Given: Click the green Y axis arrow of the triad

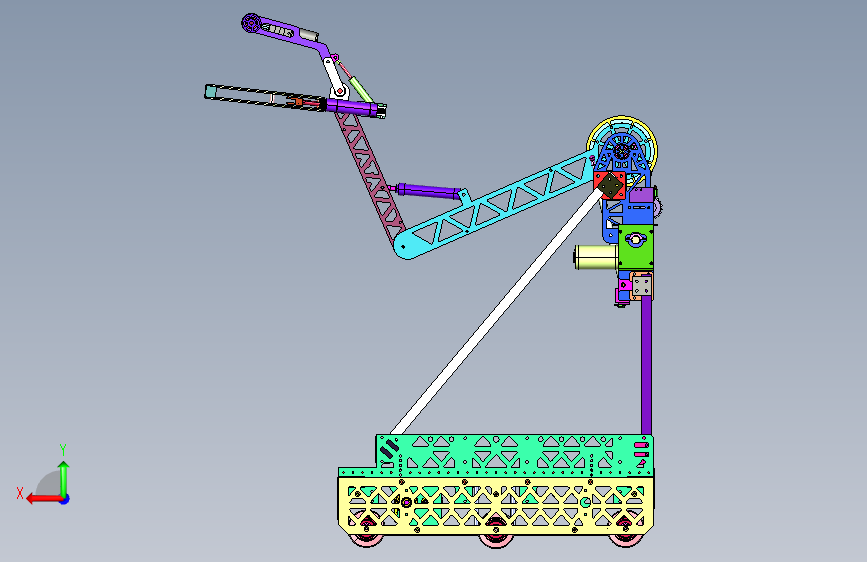Looking at the screenshot, I should (x=64, y=478).
